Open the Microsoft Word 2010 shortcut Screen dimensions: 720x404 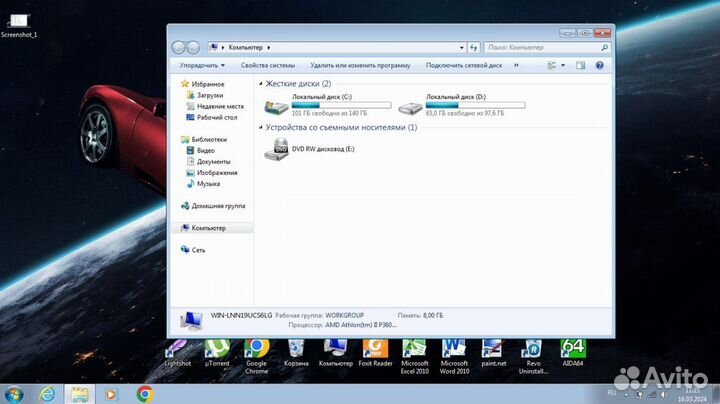point(454,356)
